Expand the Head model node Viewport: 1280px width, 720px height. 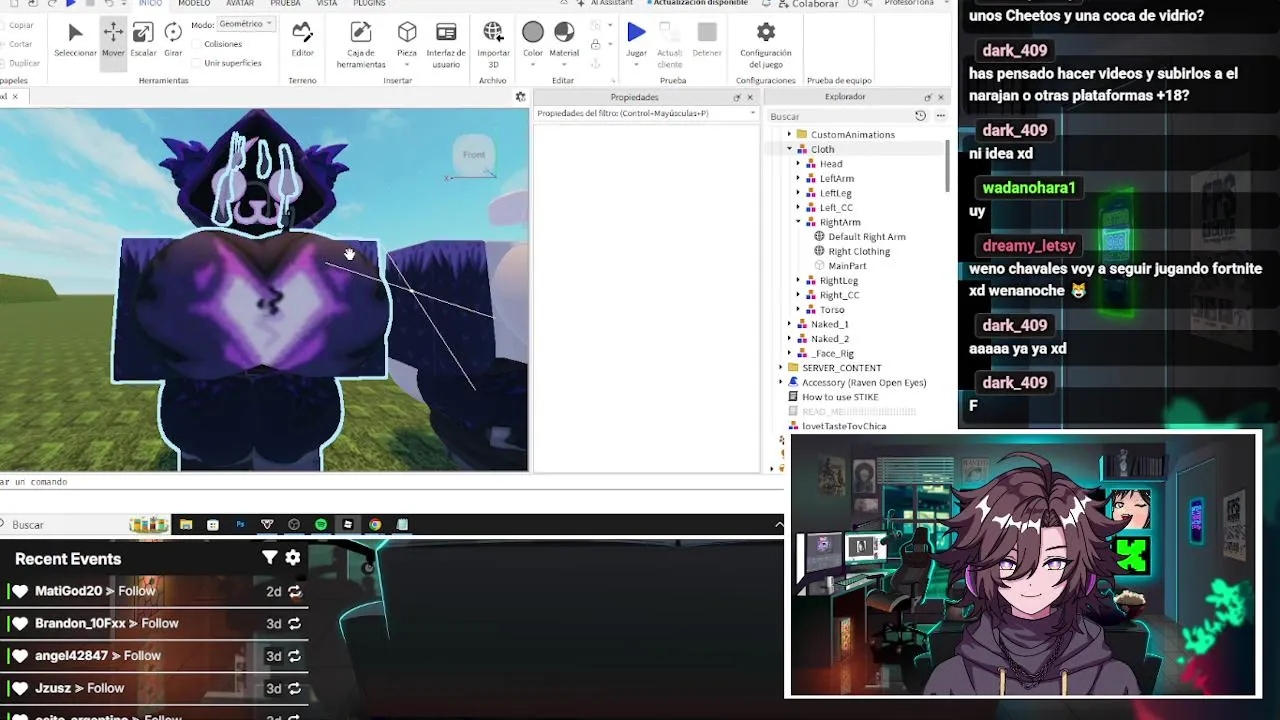[x=798, y=164]
